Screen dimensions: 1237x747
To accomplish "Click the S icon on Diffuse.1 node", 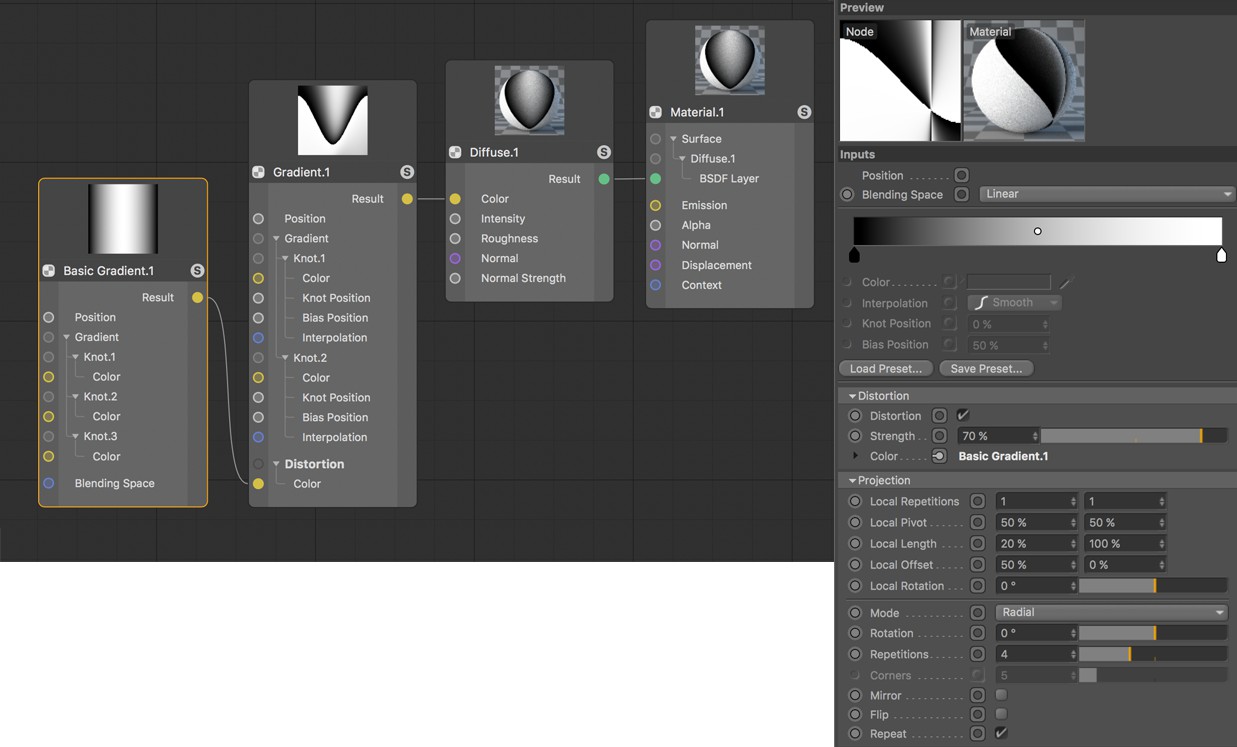I will coord(604,152).
